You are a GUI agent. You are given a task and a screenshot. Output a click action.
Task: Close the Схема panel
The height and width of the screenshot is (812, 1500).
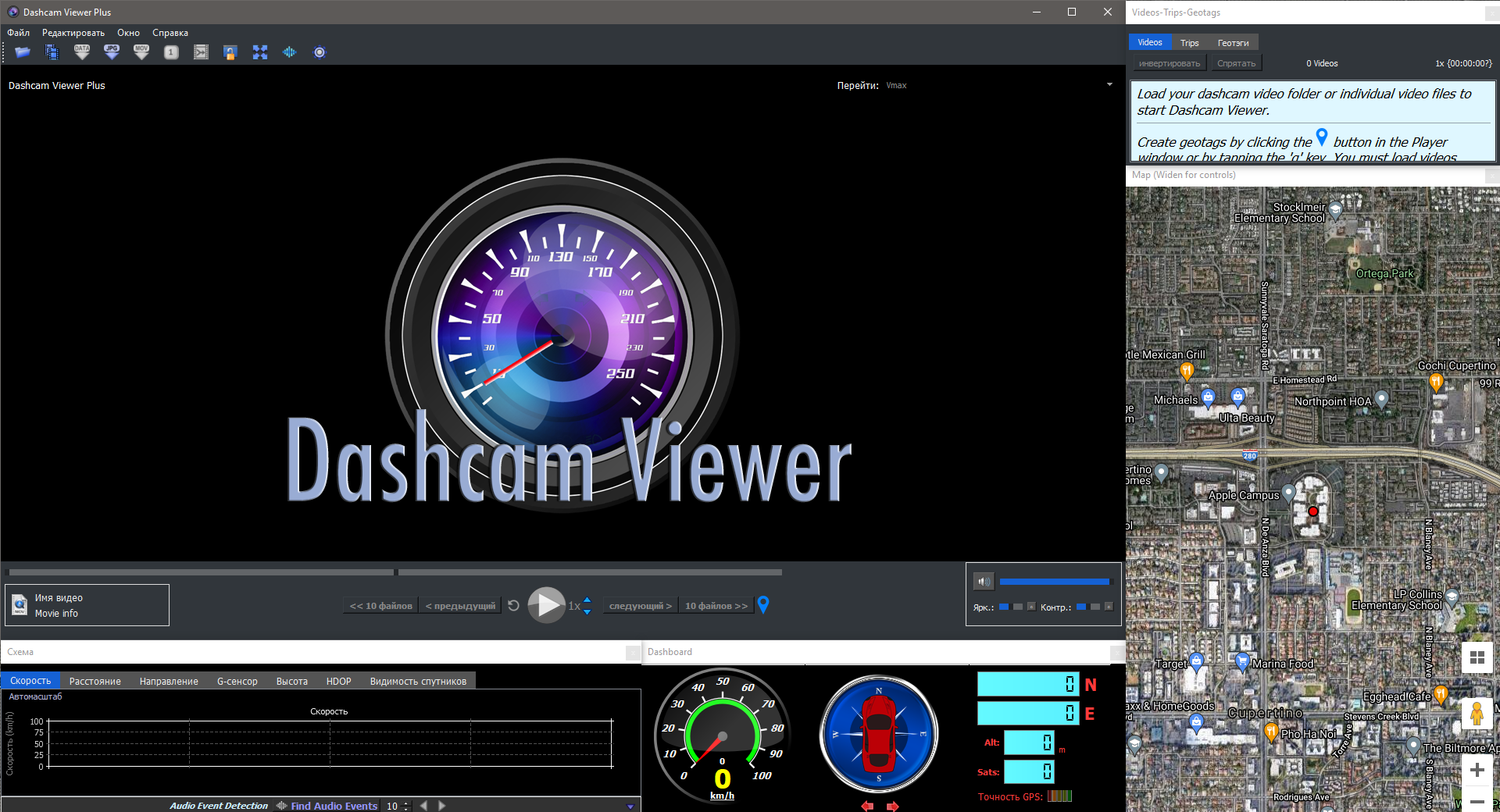(633, 652)
